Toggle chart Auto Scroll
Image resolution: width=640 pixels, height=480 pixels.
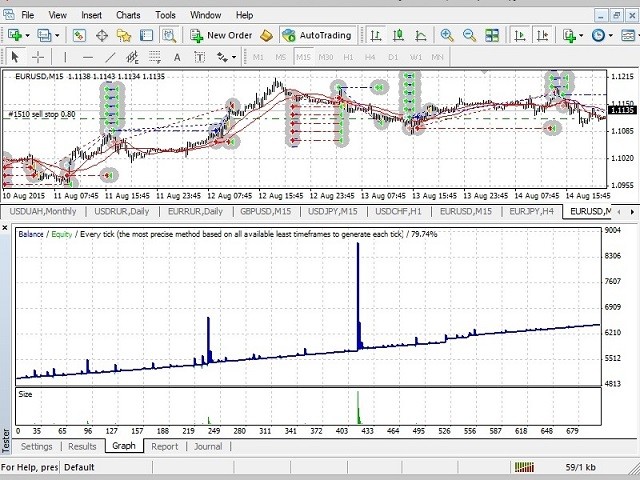click(x=520, y=36)
